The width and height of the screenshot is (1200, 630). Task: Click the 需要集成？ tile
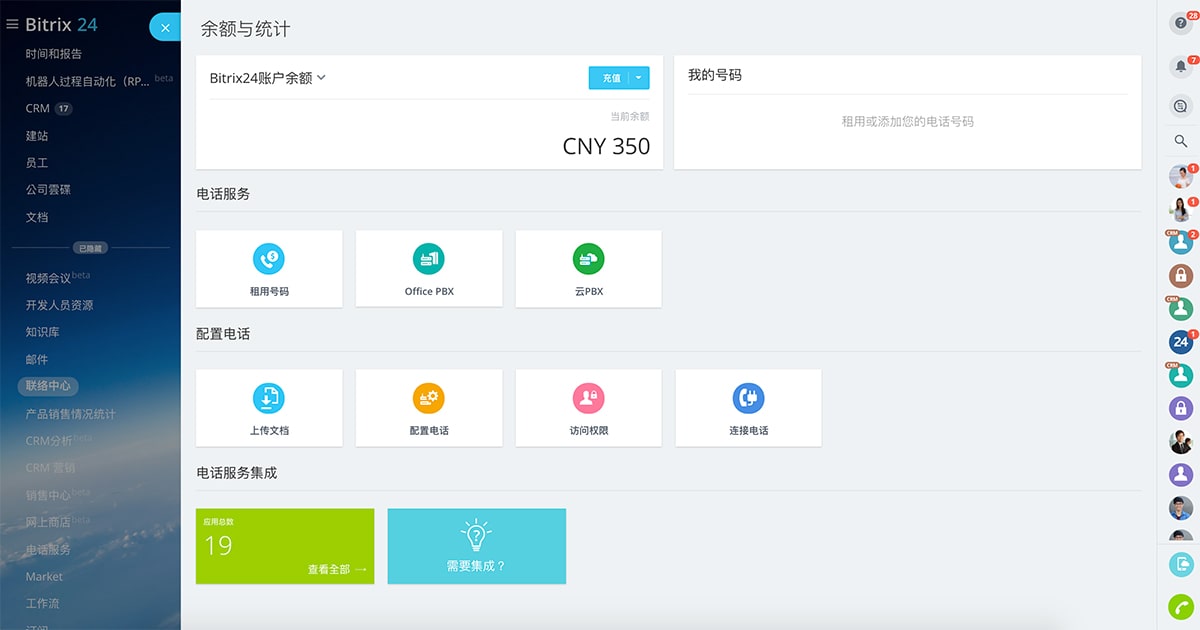pyautogui.click(x=476, y=546)
